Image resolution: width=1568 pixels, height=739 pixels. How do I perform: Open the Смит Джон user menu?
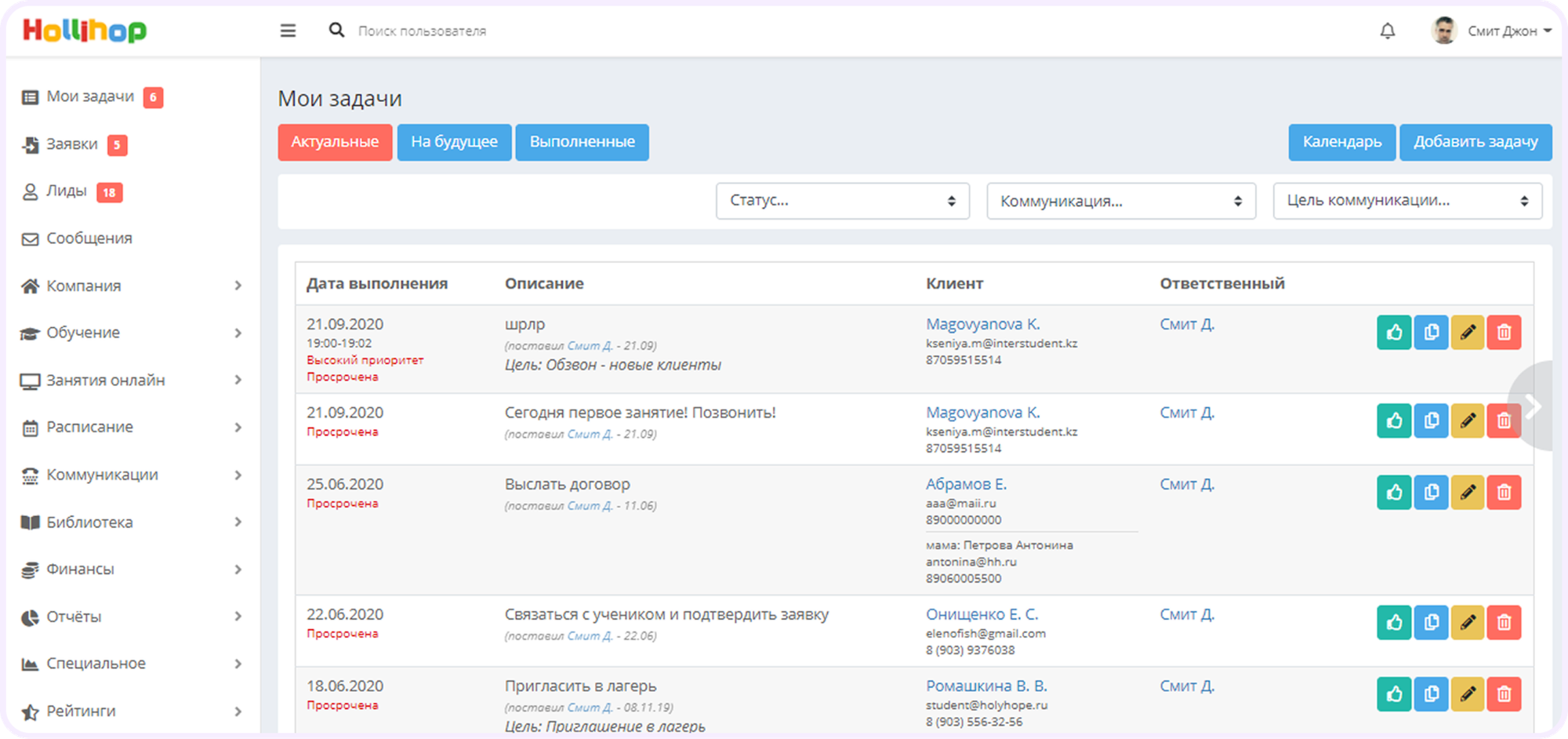click(1509, 31)
